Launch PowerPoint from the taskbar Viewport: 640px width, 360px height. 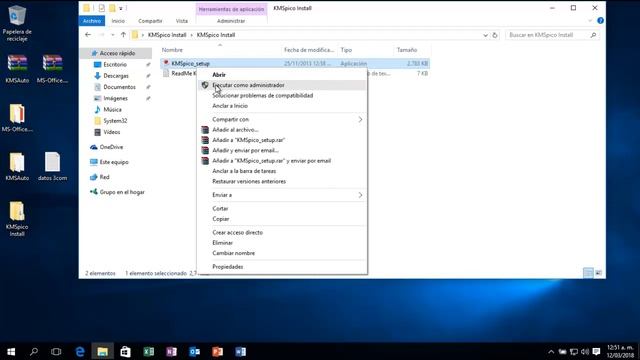[217, 351]
